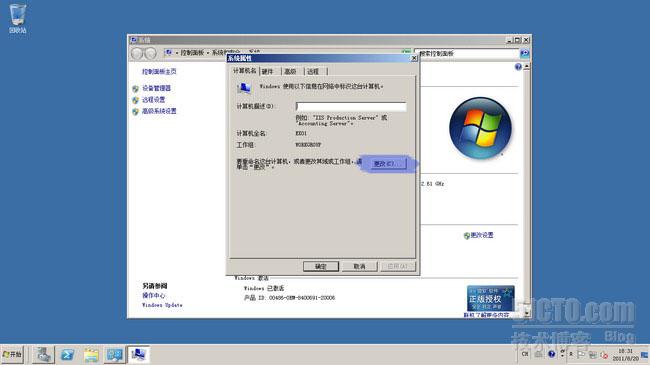Screen dimensions: 650x365
Task: Switch to the 高级 tab
Action: tap(290, 72)
